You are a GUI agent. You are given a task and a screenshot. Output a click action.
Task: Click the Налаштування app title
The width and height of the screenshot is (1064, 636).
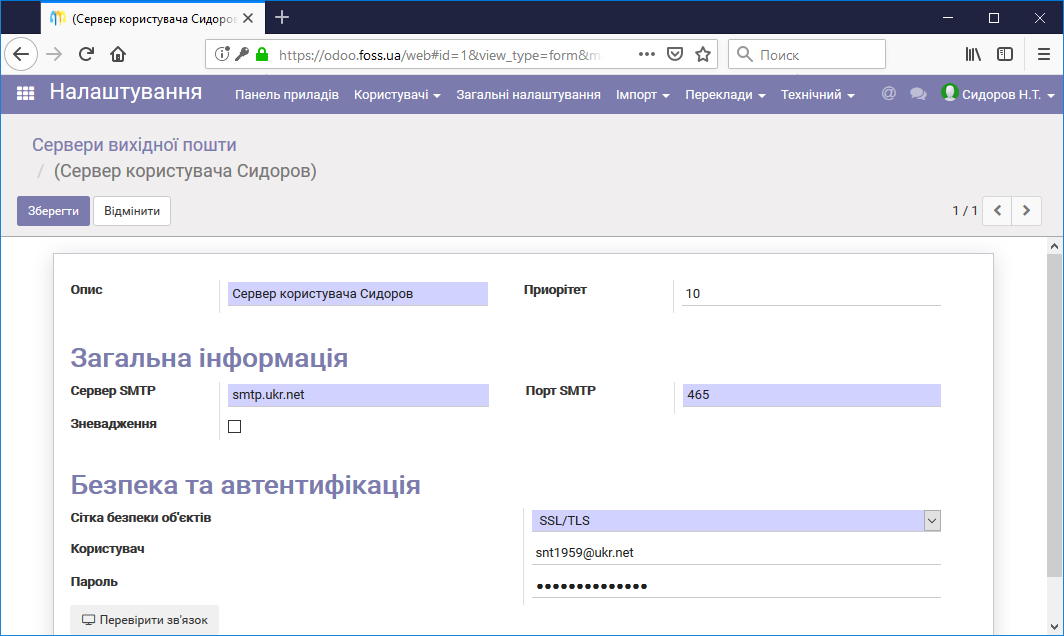pos(126,92)
